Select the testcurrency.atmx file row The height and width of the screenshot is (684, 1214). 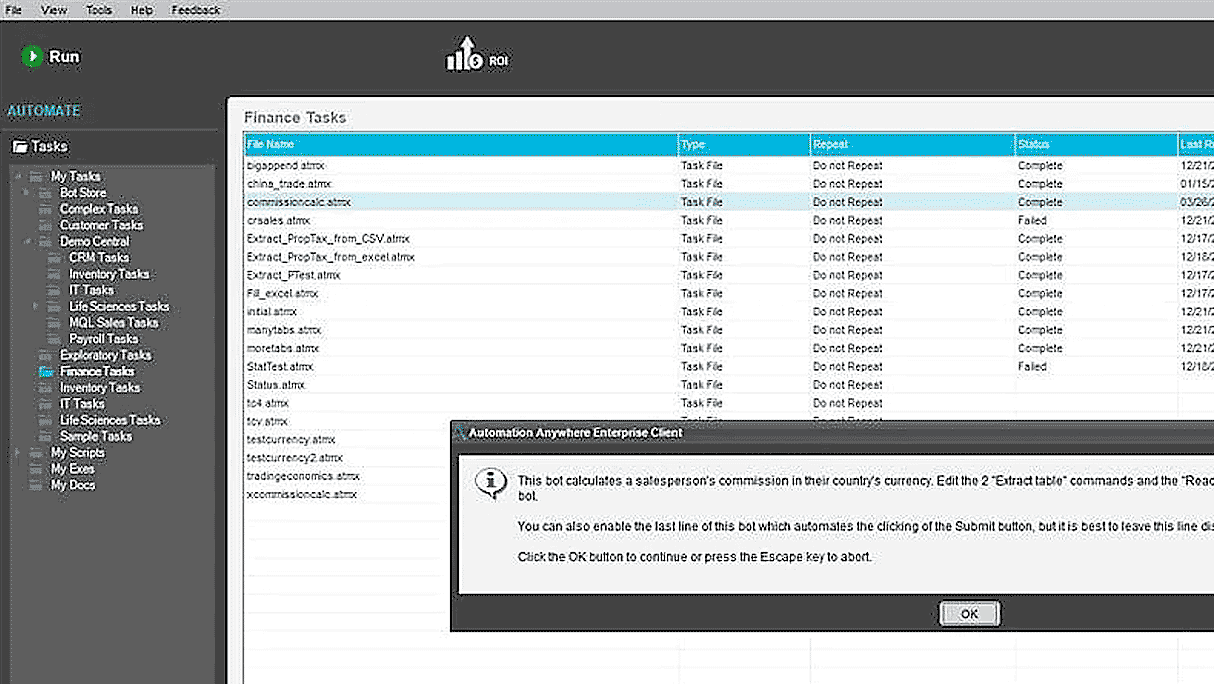coord(347,440)
